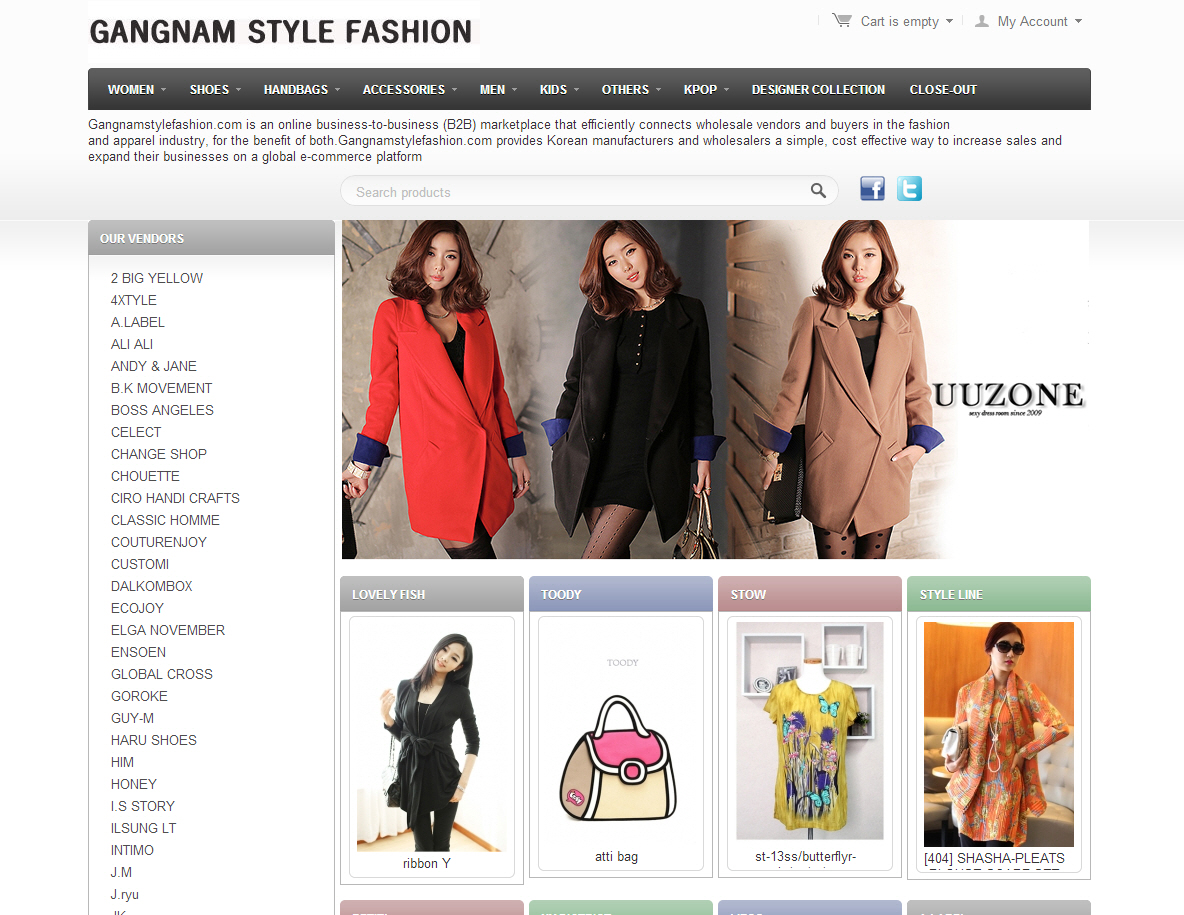Viewport: 1184px width, 915px height.
Task: Select vendor BOSS ANGELES
Action: tap(162, 410)
